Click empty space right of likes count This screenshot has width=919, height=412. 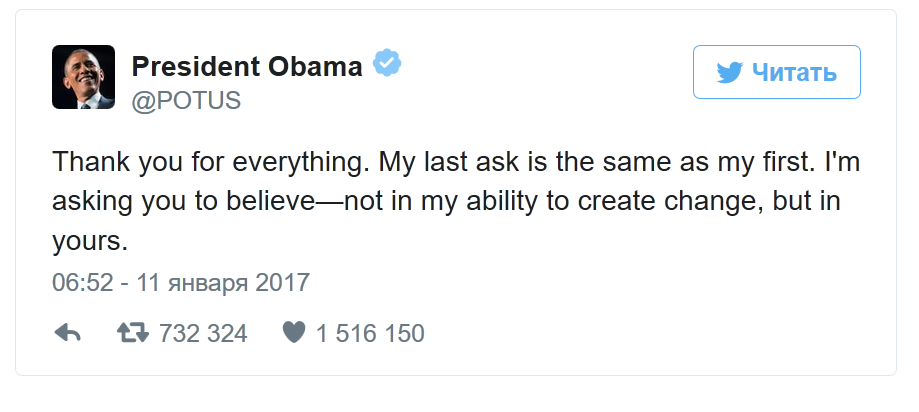pos(650,333)
